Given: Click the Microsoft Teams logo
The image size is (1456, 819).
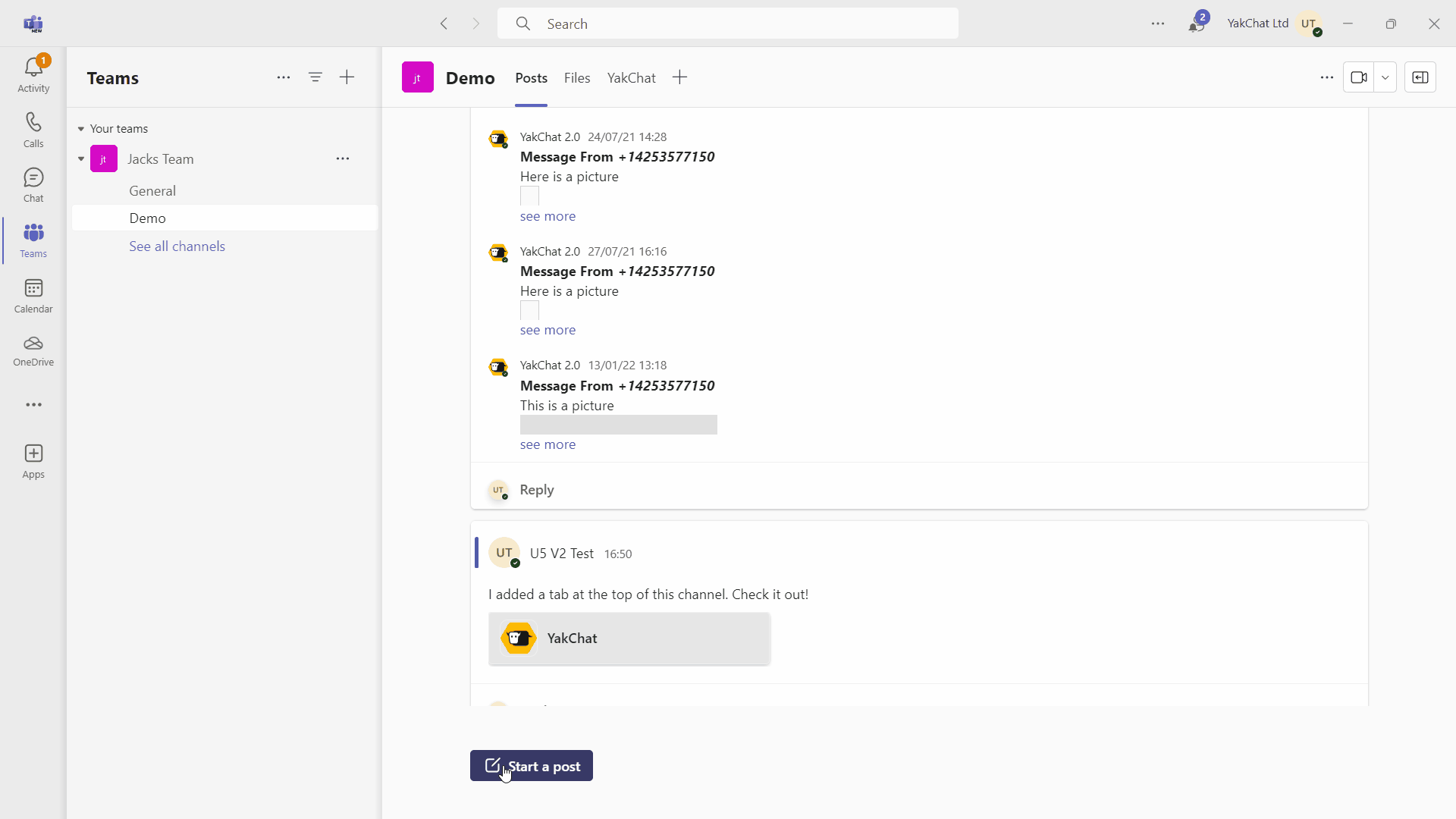Looking at the screenshot, I should pos(33,24).
